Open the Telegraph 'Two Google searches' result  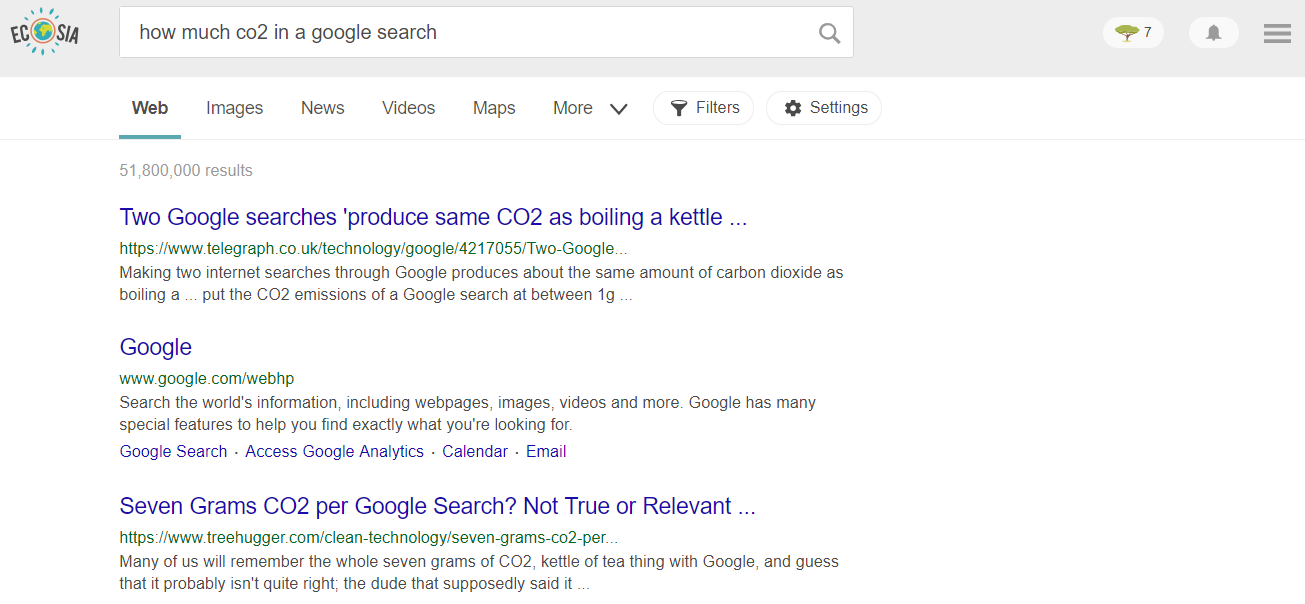tap(433, 217)
